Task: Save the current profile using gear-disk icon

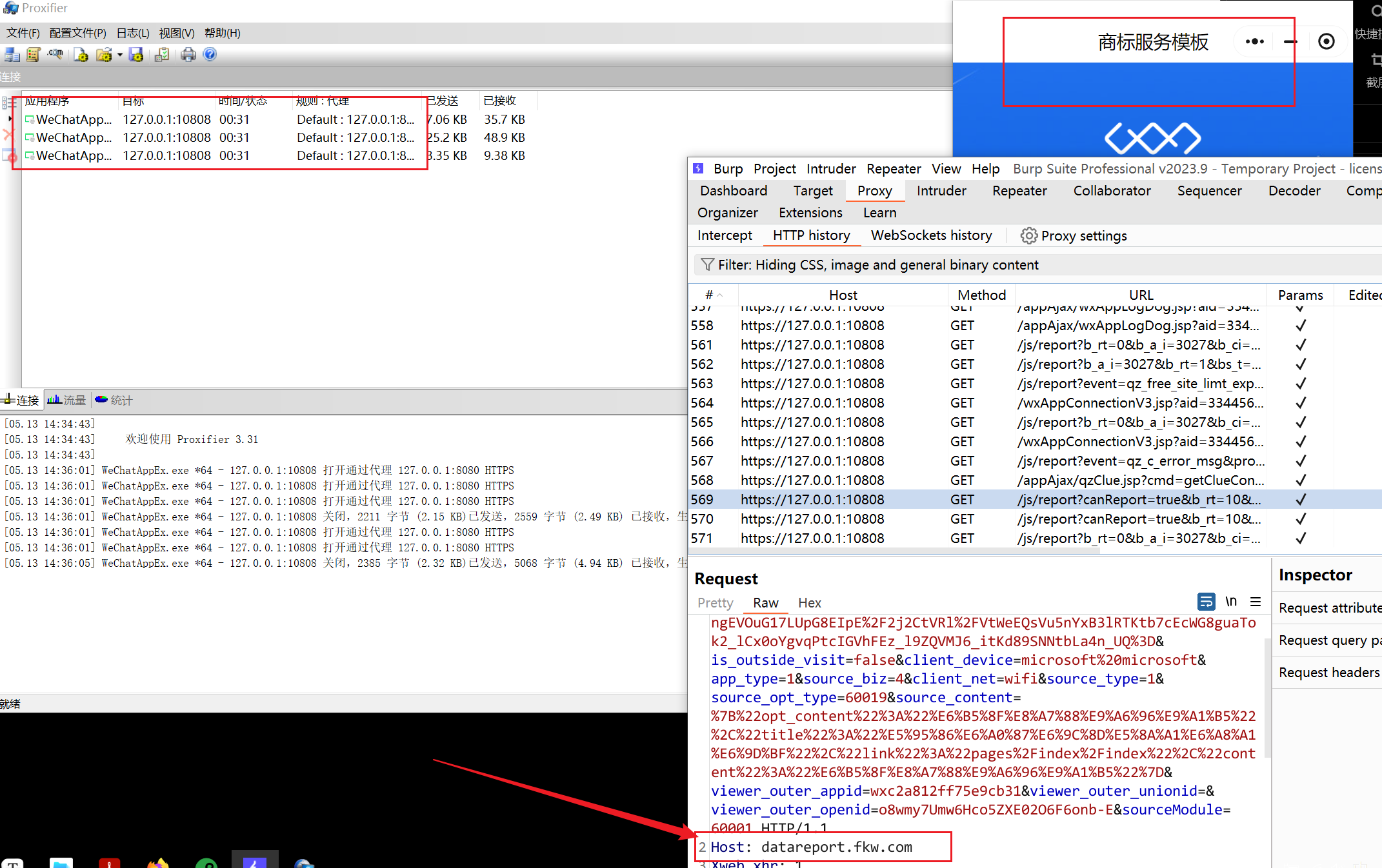Action: [136, 55]
